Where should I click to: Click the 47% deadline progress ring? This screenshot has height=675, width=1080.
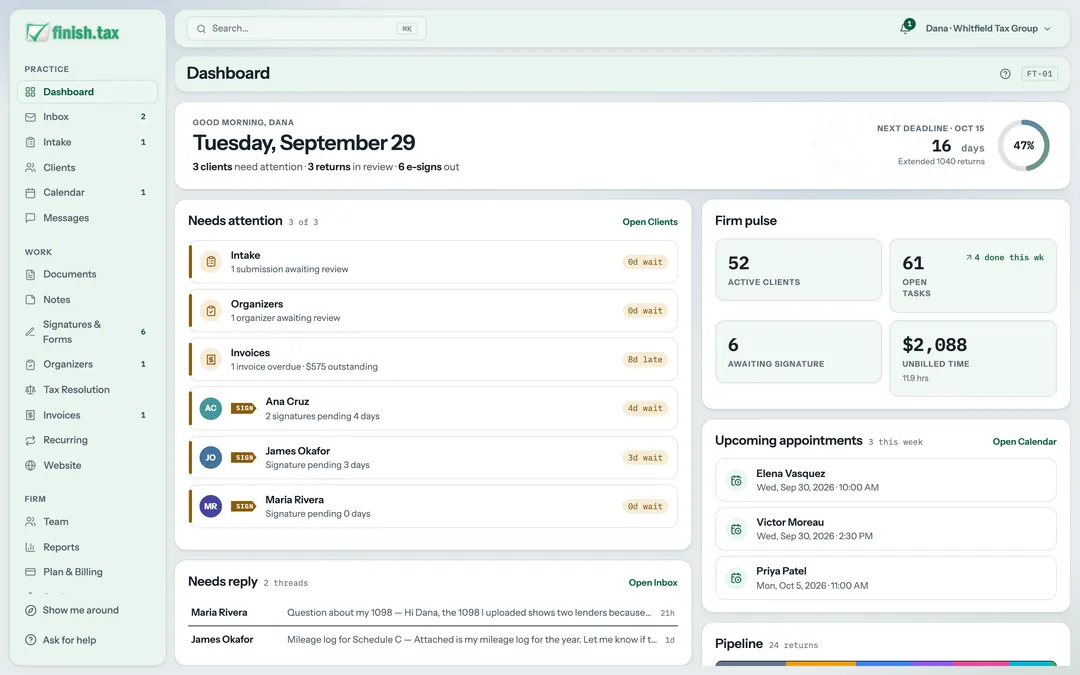[1024, 145]
